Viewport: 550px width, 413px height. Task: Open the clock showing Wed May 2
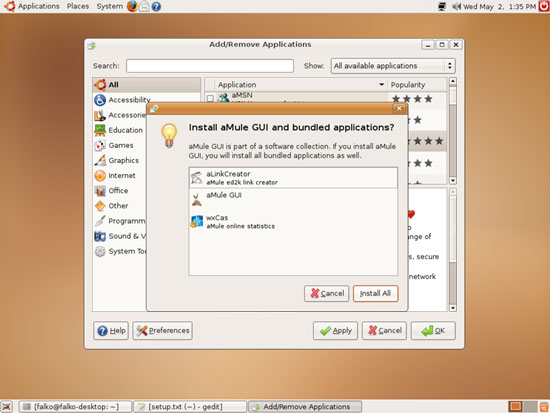[x=499, y=6]
